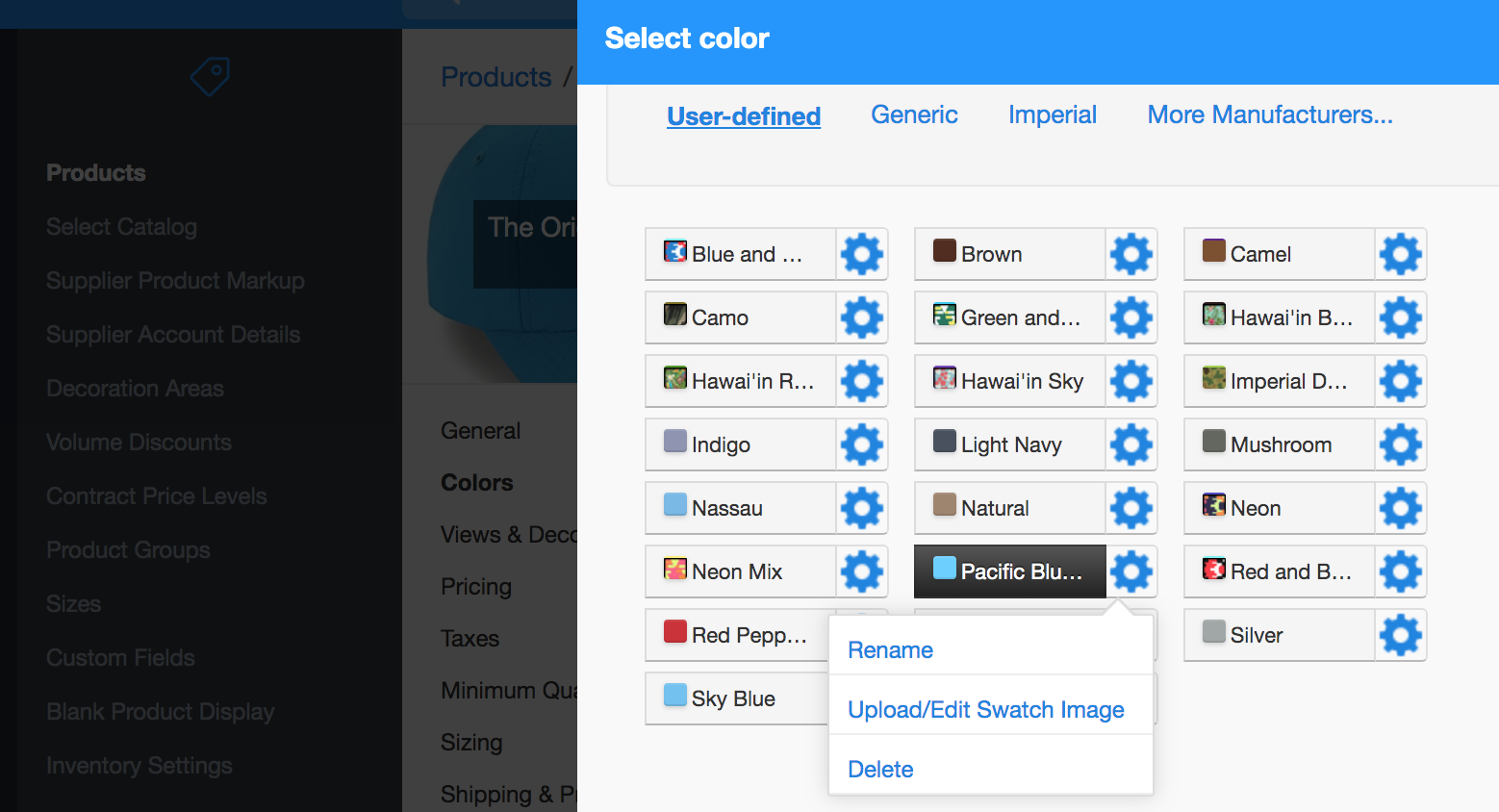Open gear dropdown for Nassau color
The height and width of the screenshot is (812, 1499).
861,508
